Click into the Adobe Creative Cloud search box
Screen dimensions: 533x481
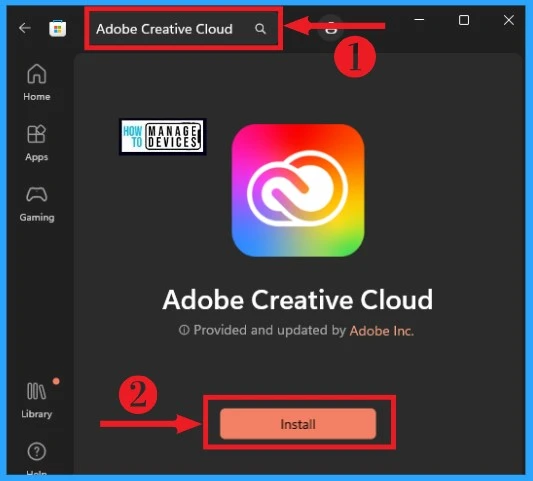click(x=184, y=29)
